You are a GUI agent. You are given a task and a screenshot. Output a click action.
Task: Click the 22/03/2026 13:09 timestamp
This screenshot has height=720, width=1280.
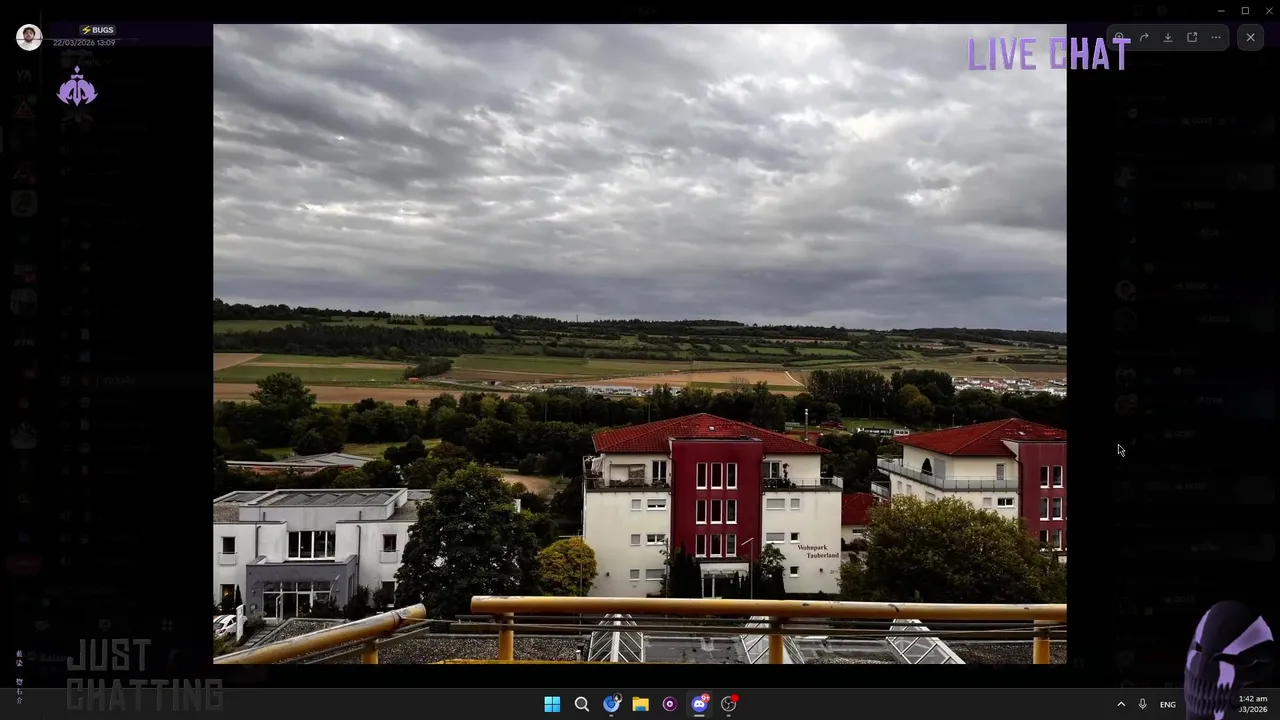point(84,43)
